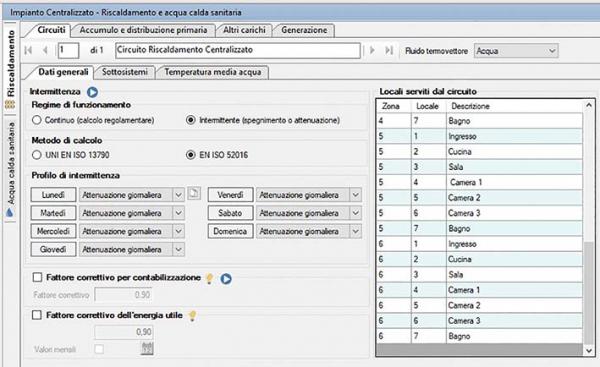Image resolution: width=600 pixels, height=367 pixels.
Task: Click water drop icon for Acqua calda sanitaria
Action: coord(10,212)
